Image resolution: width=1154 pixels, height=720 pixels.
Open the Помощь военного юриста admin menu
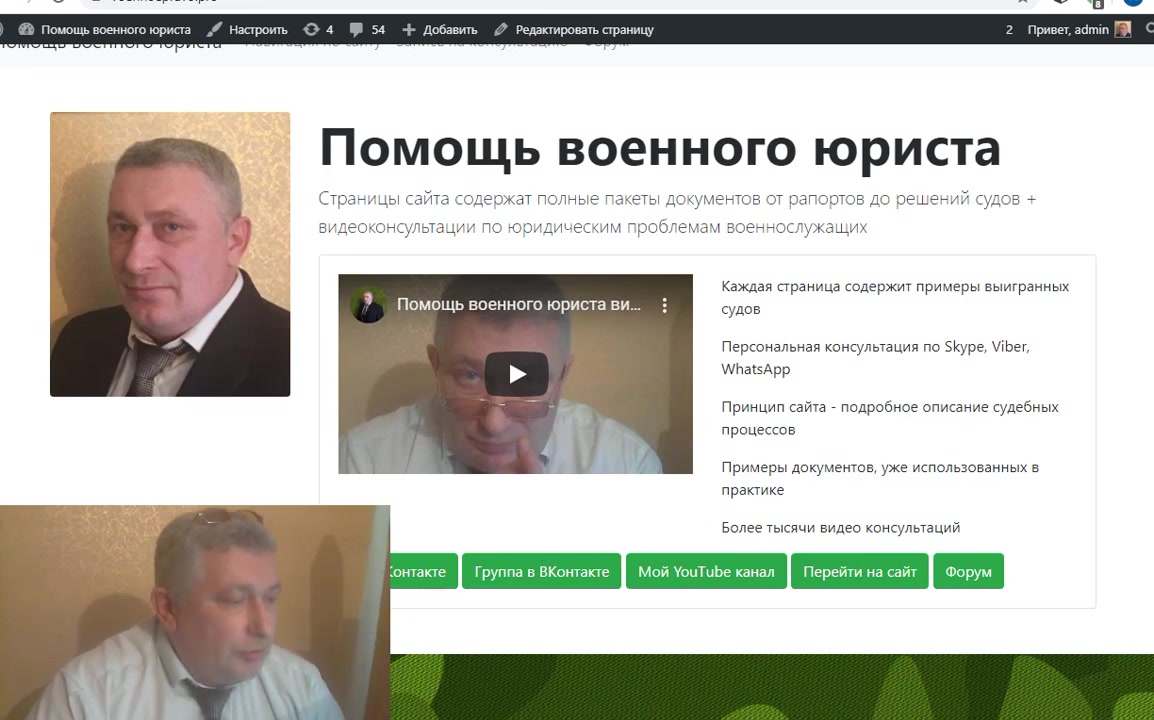pos(116,29)
